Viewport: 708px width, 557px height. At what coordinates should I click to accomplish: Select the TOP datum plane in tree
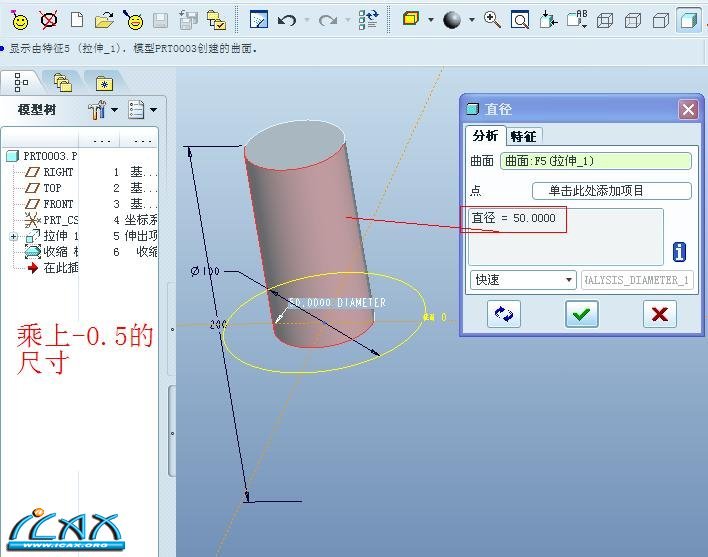pyautogui.click(x=52, y=188)
